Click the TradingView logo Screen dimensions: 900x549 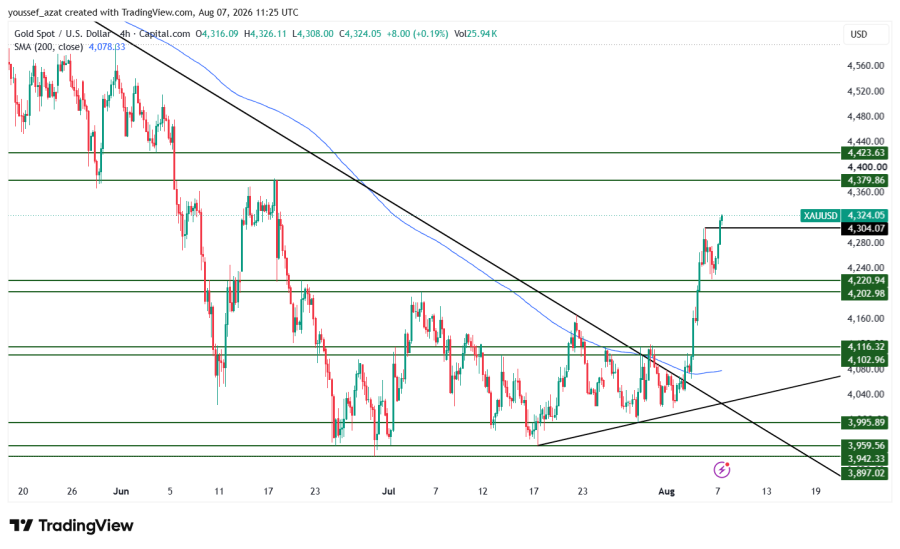click(x=72, y=525)
